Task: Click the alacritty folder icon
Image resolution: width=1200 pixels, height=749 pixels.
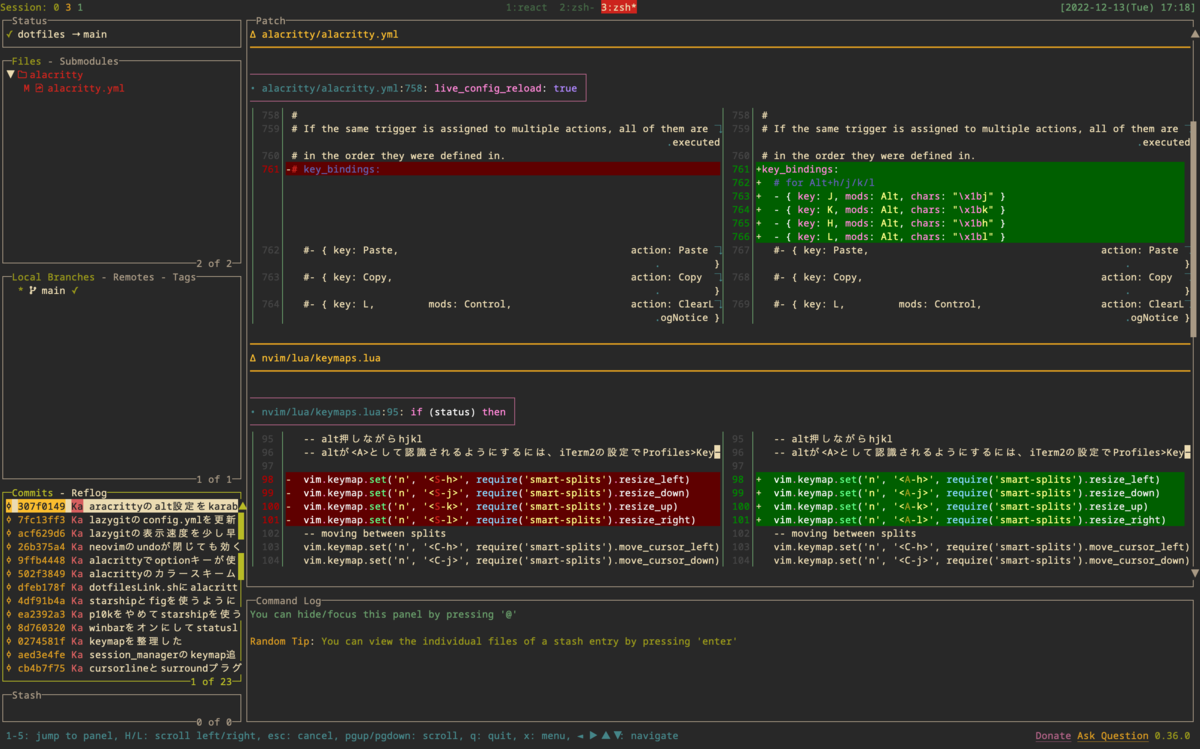Action: [23, 74]
